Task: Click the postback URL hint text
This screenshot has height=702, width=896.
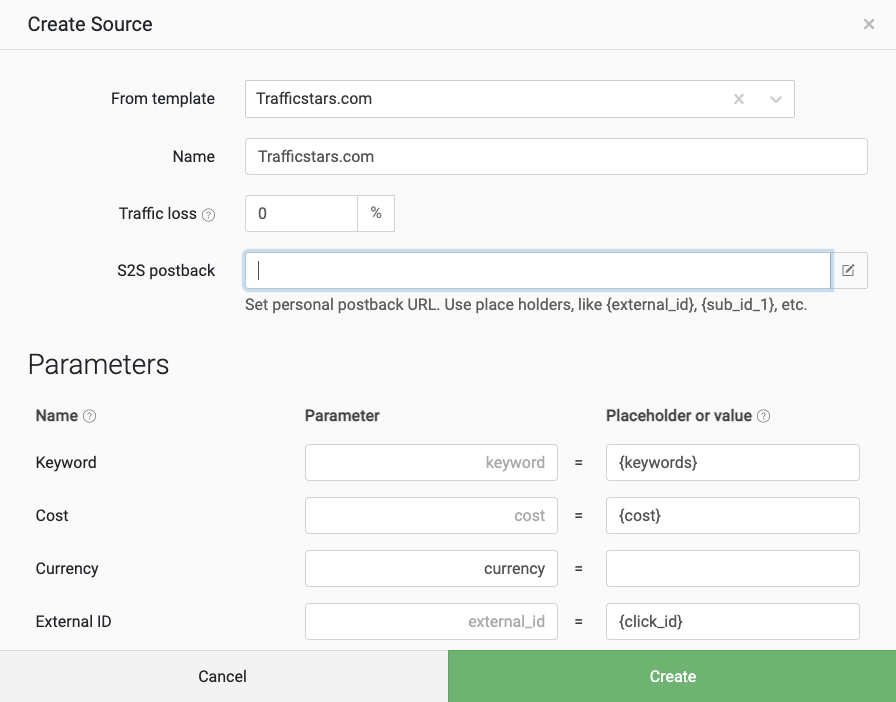Action: [x=526, y=305]
